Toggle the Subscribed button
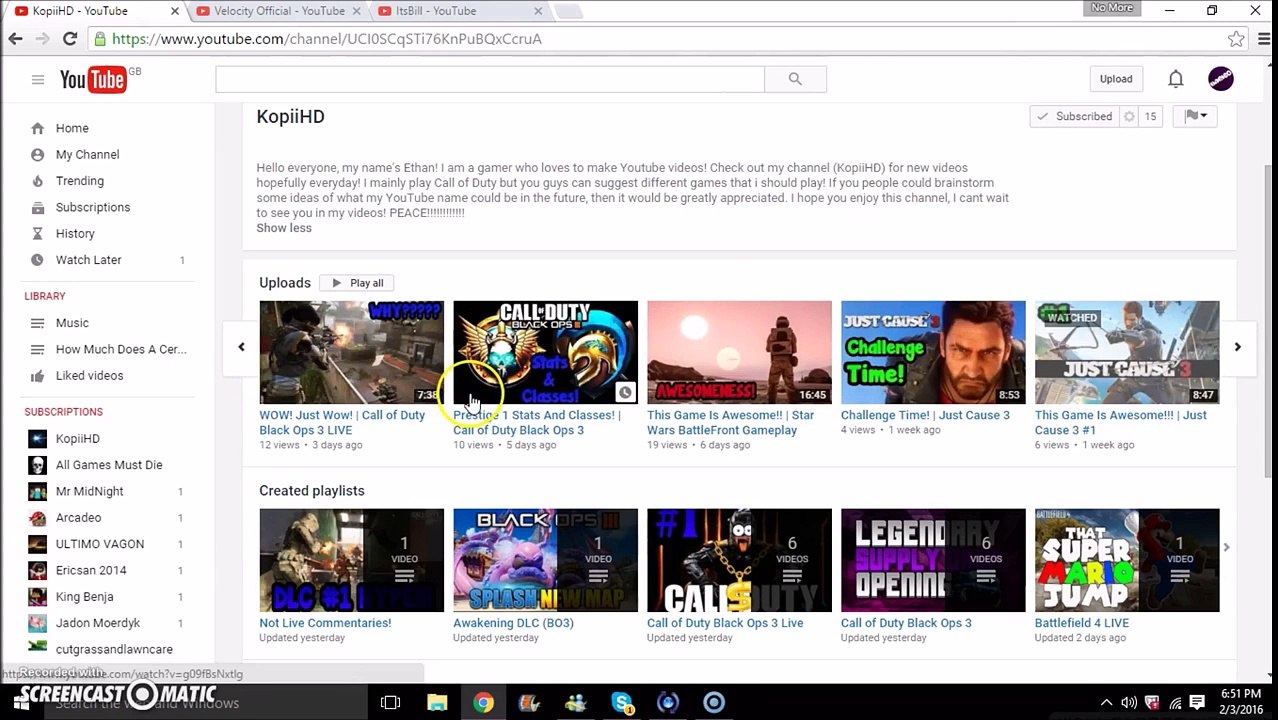 click(1074, 117)
